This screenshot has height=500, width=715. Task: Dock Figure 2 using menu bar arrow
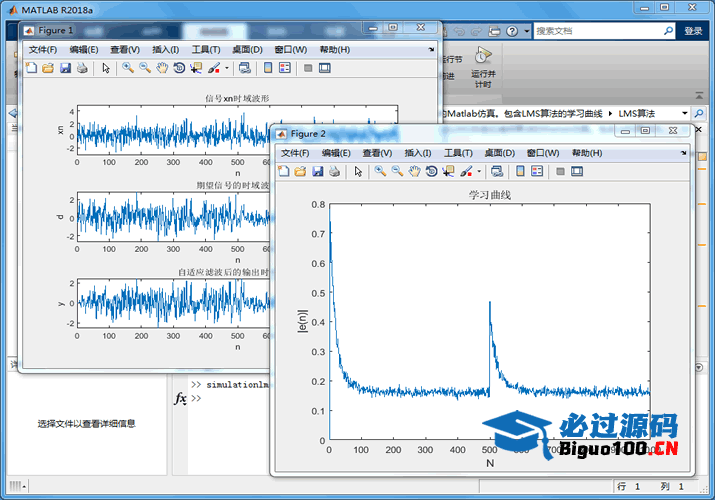tap(683, 153)
